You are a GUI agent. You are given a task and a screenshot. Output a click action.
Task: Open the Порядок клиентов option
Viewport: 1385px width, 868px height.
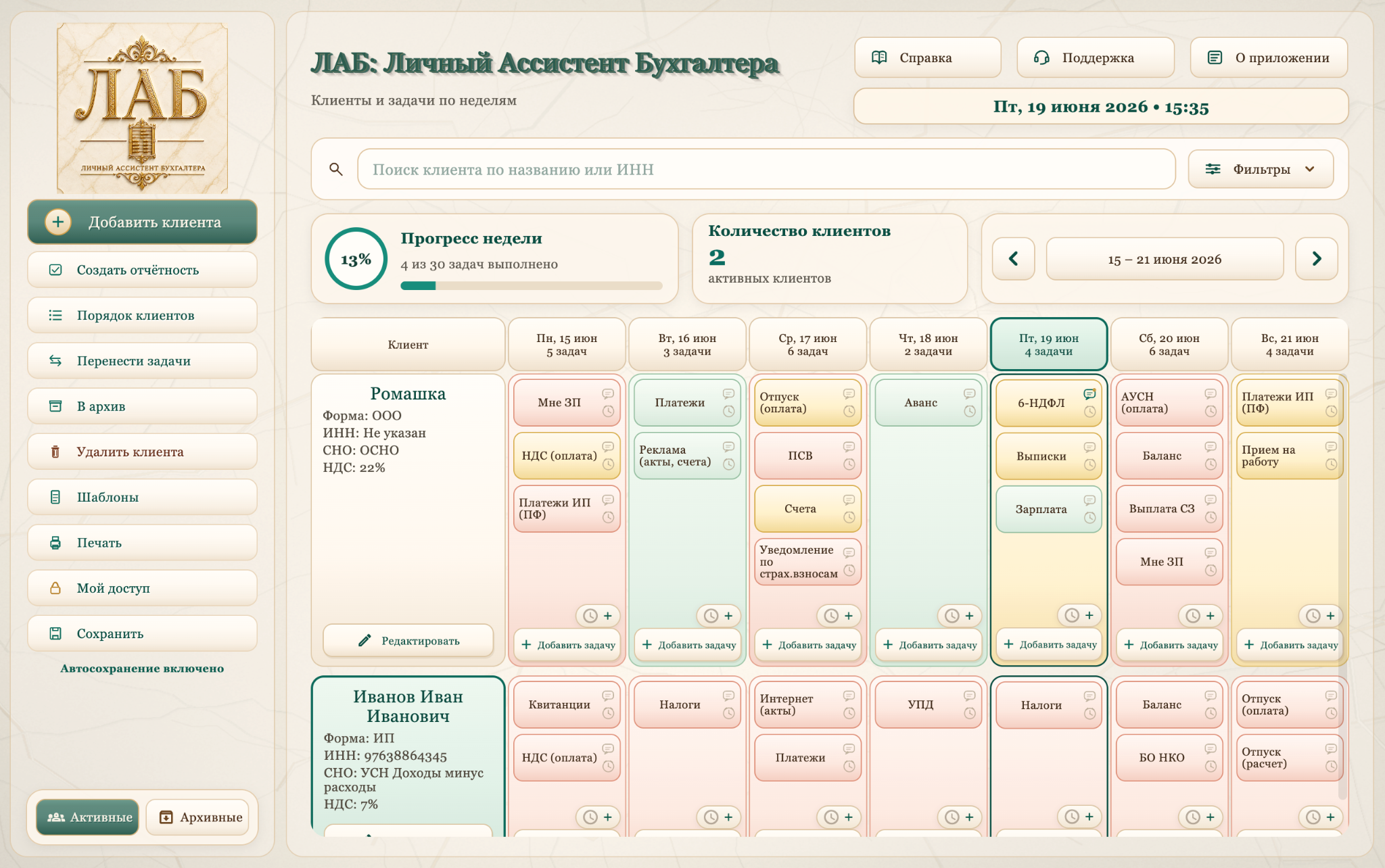142,315
